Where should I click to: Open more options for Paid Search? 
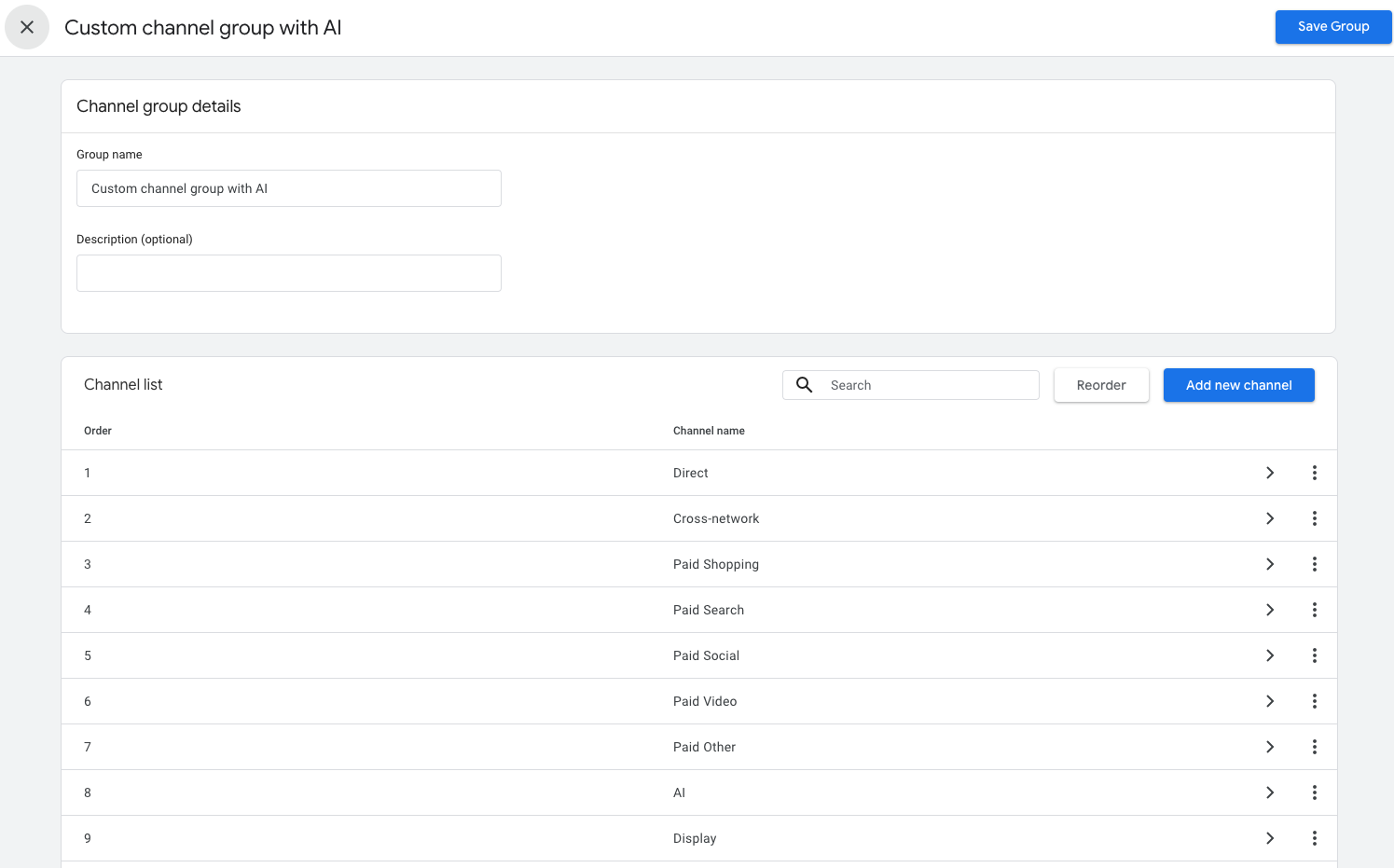1315,610
